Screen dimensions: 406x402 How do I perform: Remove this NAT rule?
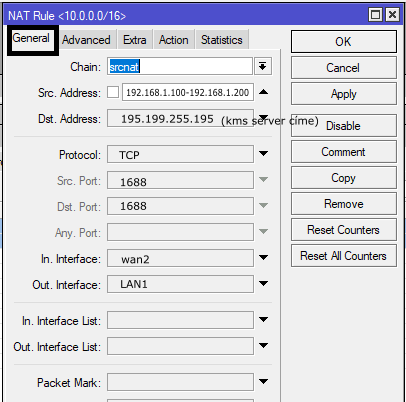tap(344, 204)
